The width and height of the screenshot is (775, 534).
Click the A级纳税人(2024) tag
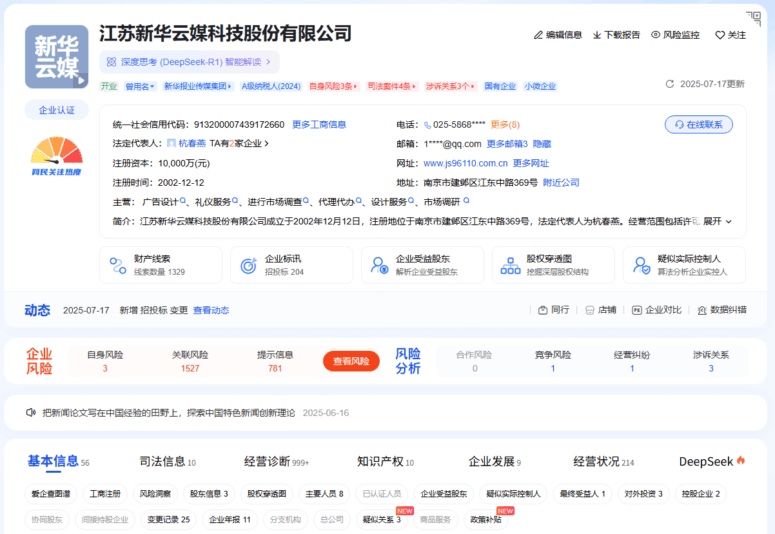(271, 86)
